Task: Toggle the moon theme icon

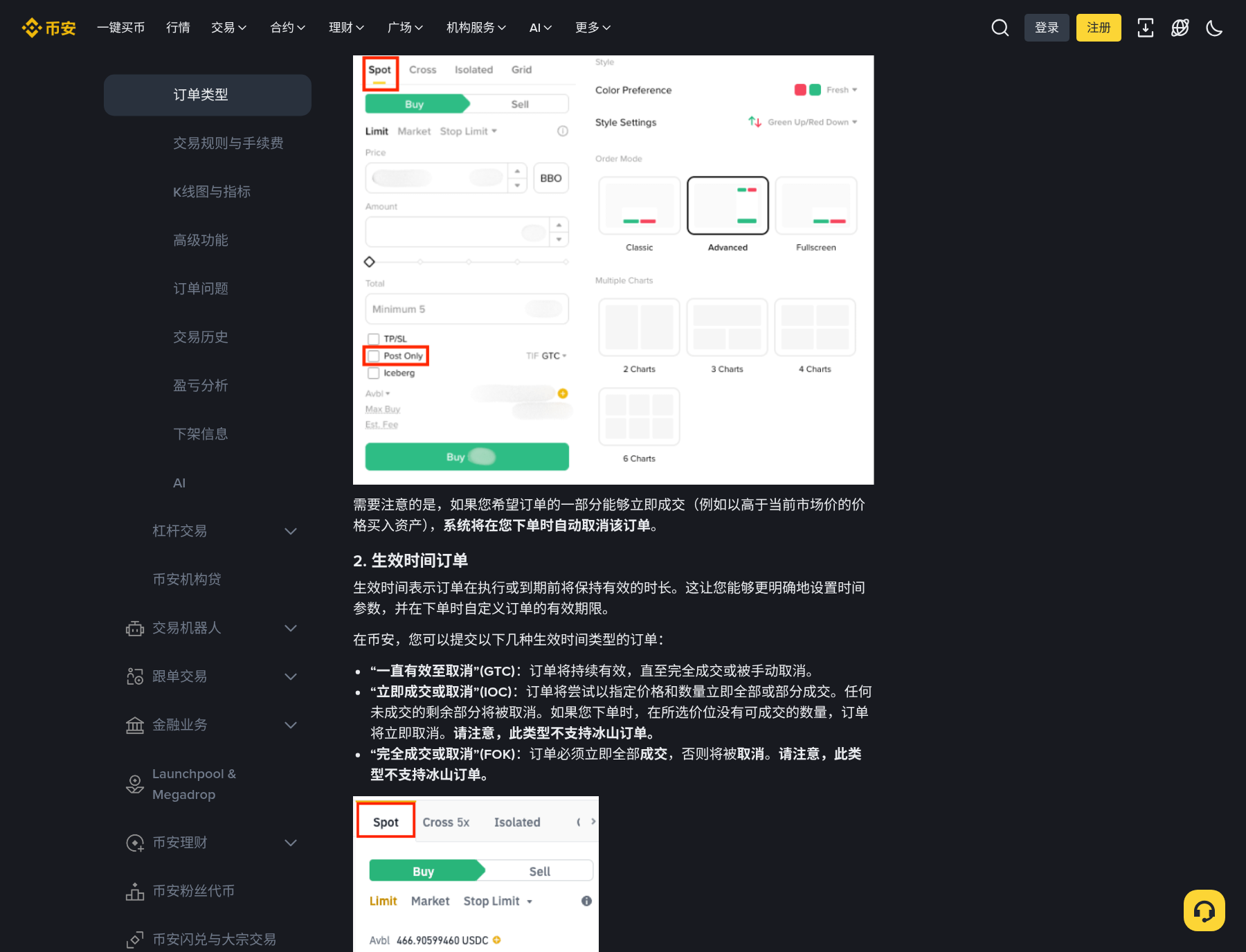Action: point(1214,28)
